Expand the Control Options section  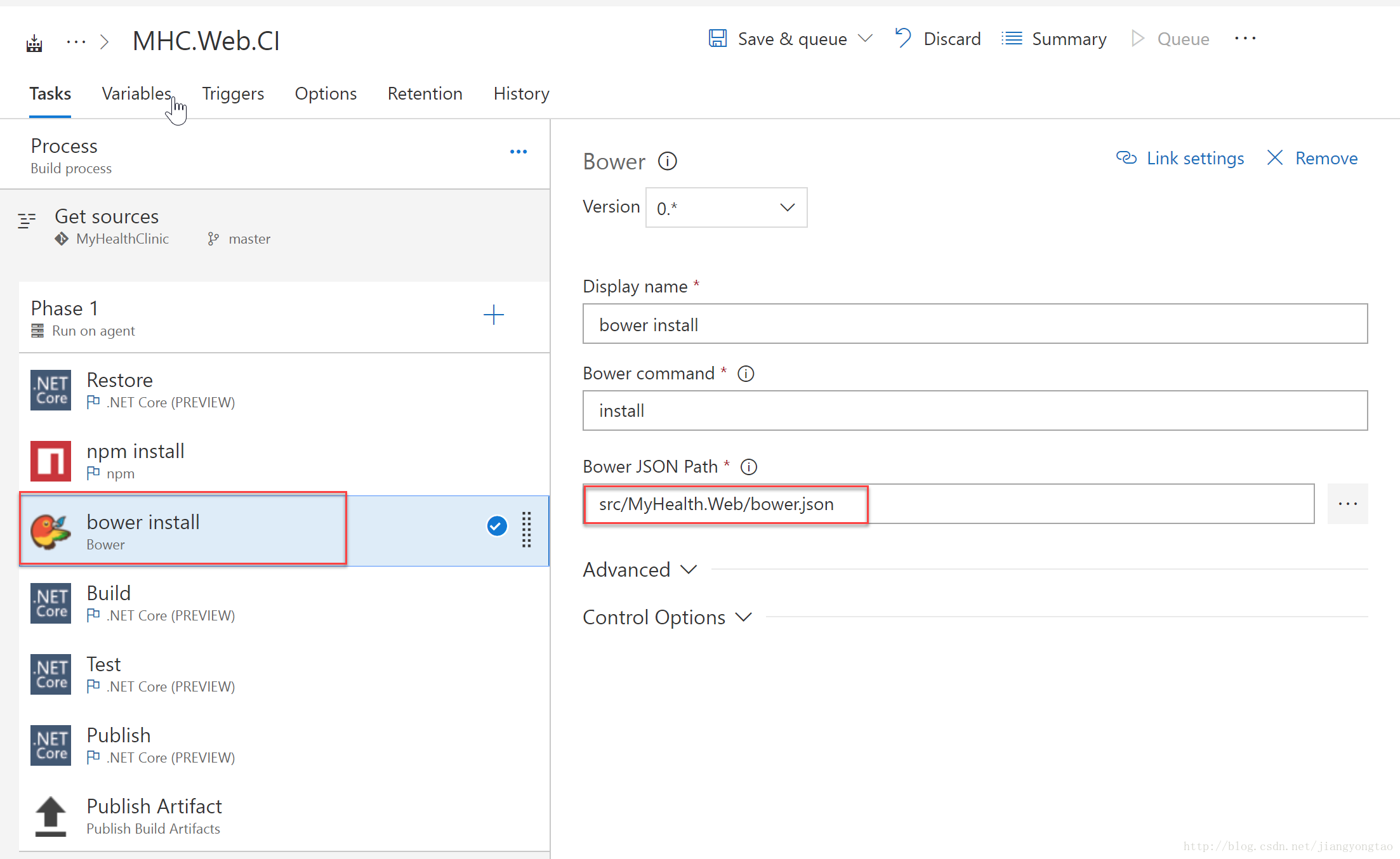coord(667,617)
